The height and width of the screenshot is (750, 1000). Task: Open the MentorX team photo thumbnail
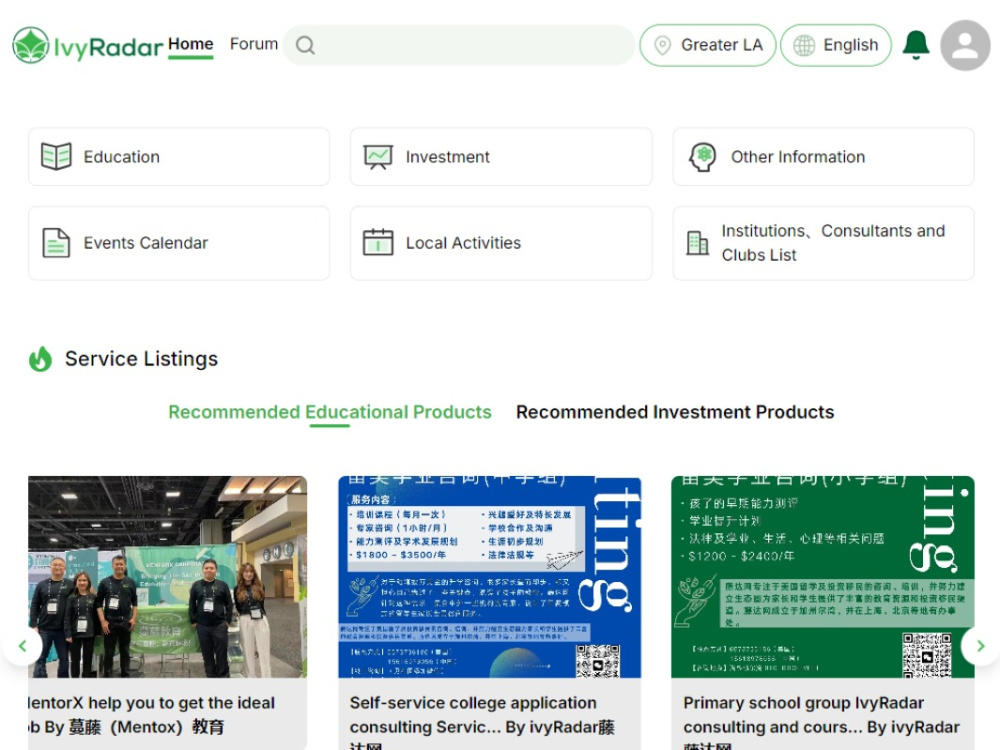pos(168,577)
